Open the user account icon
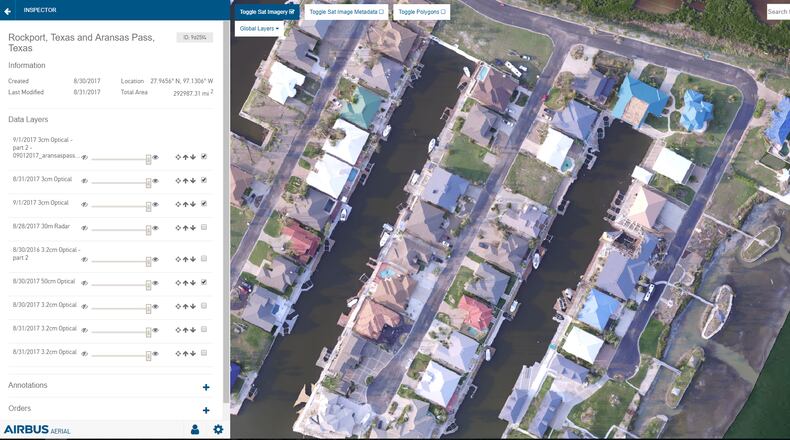Screen dimensions: 790x440 tap(195, 430)
